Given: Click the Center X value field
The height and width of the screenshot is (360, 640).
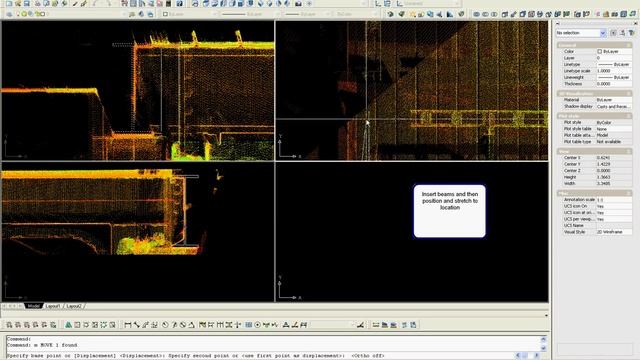Looking at the screenshot, I should tap(613, 158).
